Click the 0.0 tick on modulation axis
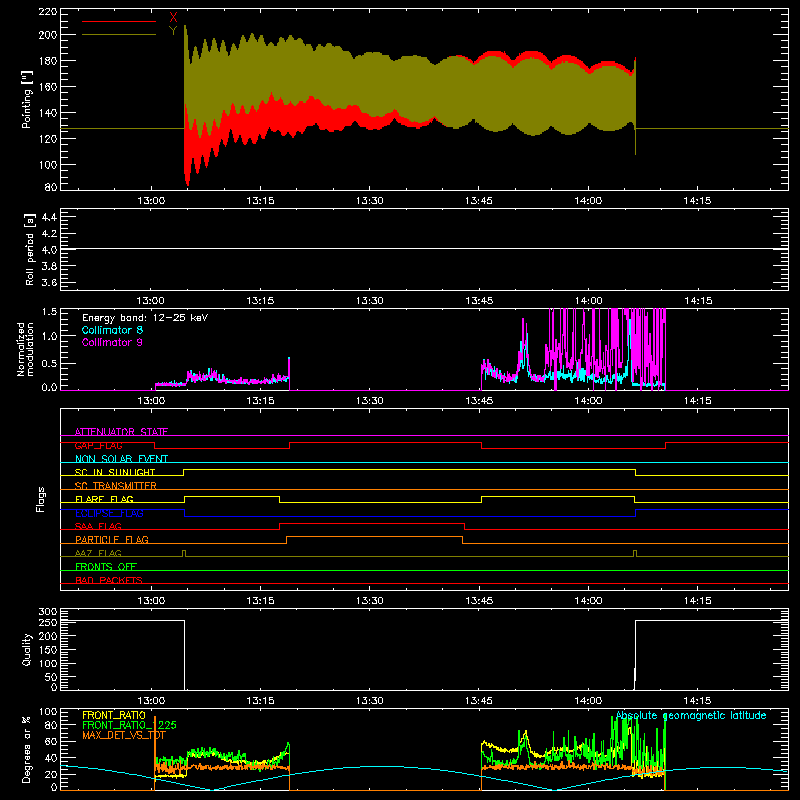This screenshot has height=800, width=800. 49,387
